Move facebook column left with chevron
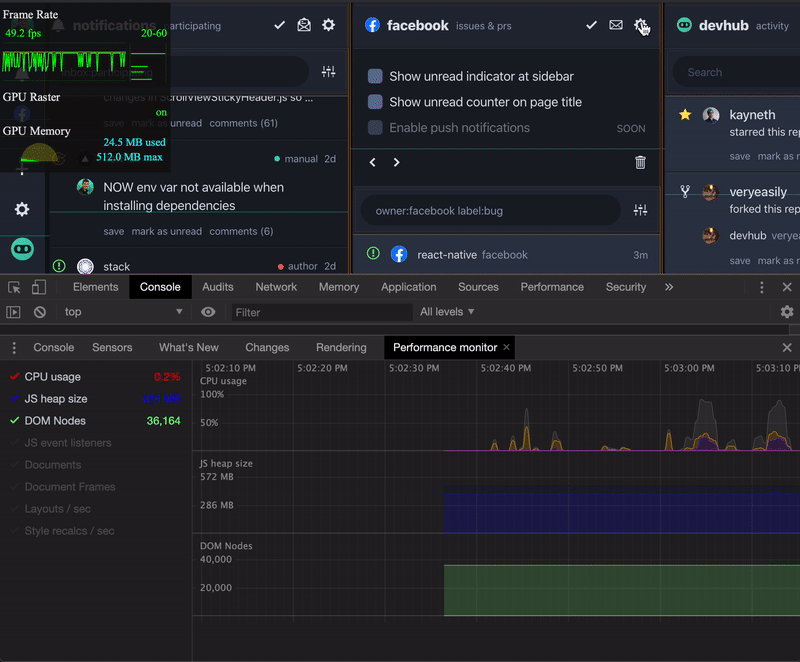This screenshot has width=800, height=662. click(x=372, y=162)
